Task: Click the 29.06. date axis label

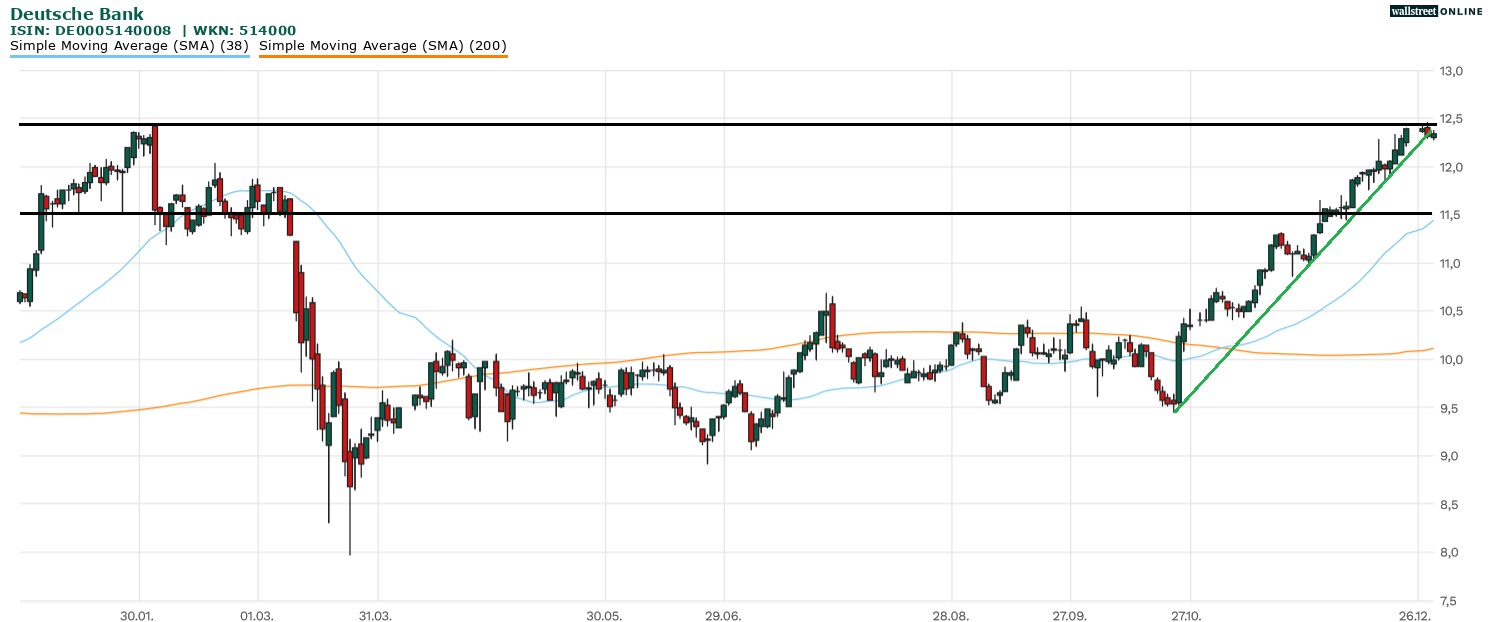Action: [x=723, y=614]
